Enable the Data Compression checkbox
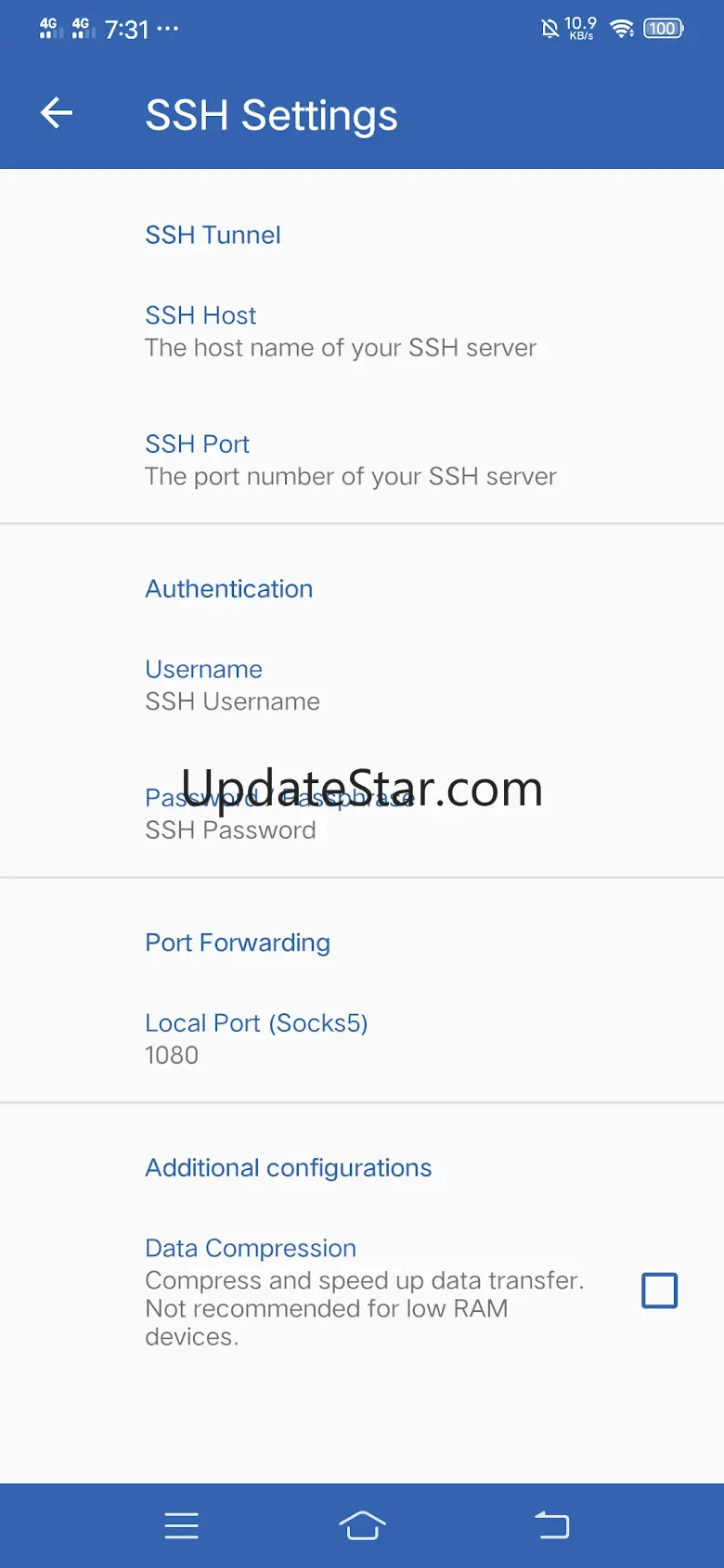Viewport: 724px width, 1568px height. pos(660,1291)
